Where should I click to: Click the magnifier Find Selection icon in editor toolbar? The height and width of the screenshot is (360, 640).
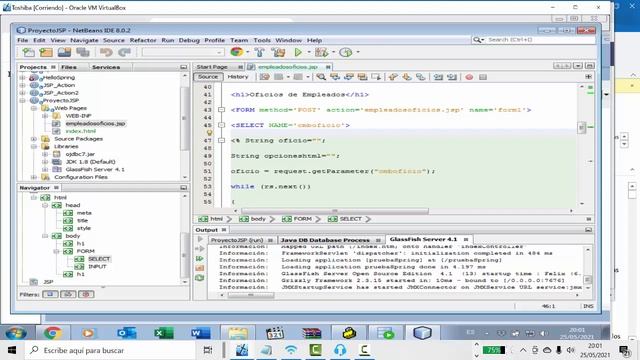click(x=321, y=77)
